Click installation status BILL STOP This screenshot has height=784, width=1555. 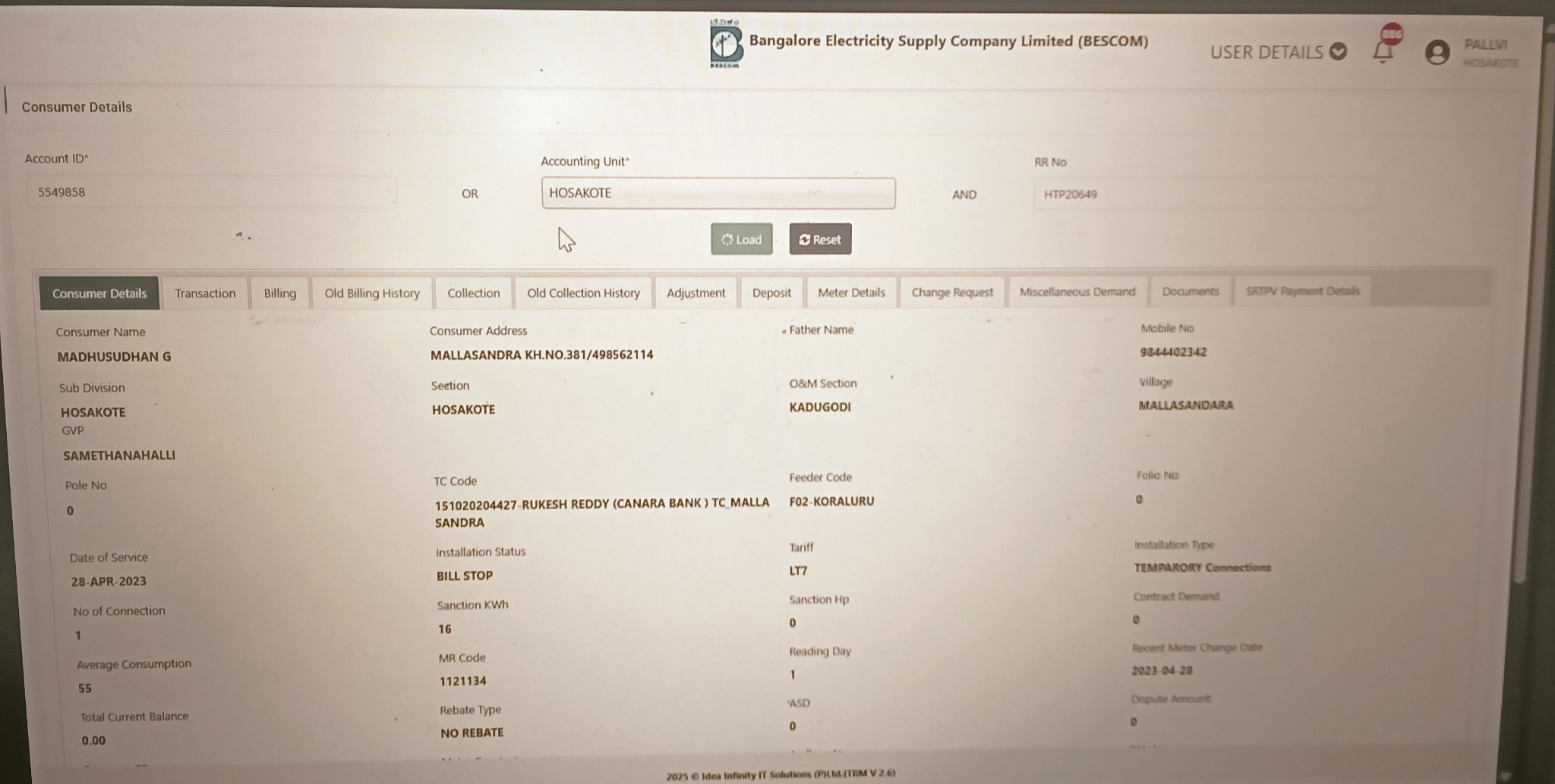[465, 576]
